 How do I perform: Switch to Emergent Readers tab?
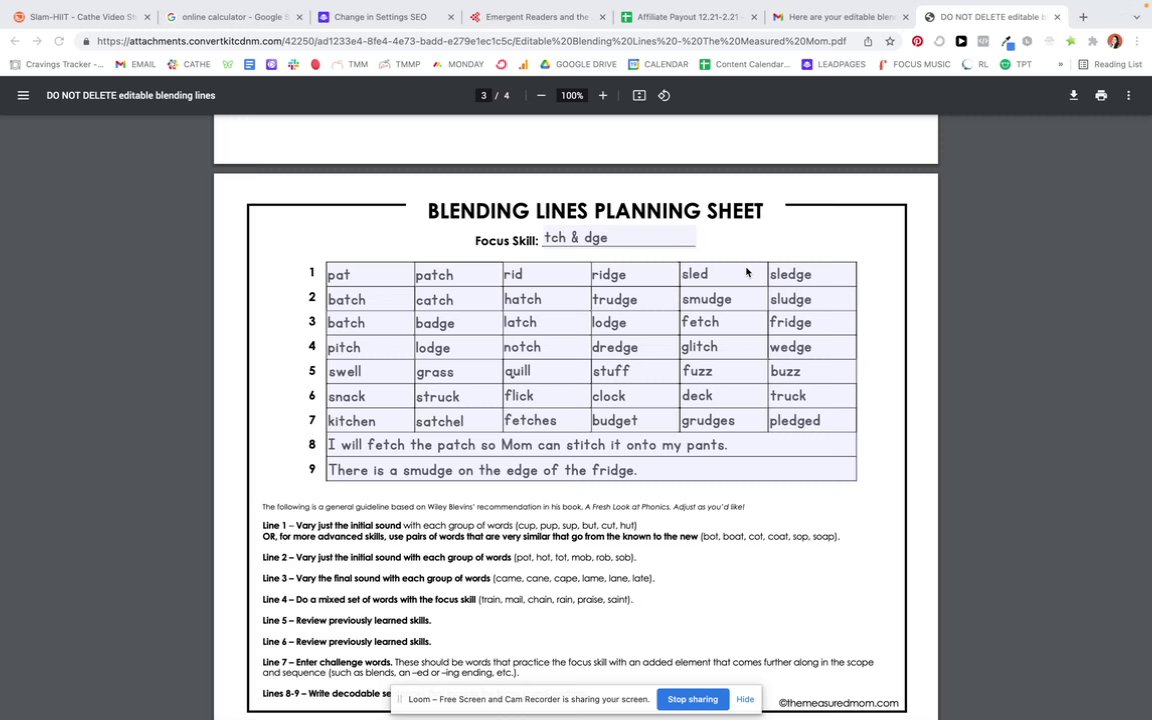point(536,17)
